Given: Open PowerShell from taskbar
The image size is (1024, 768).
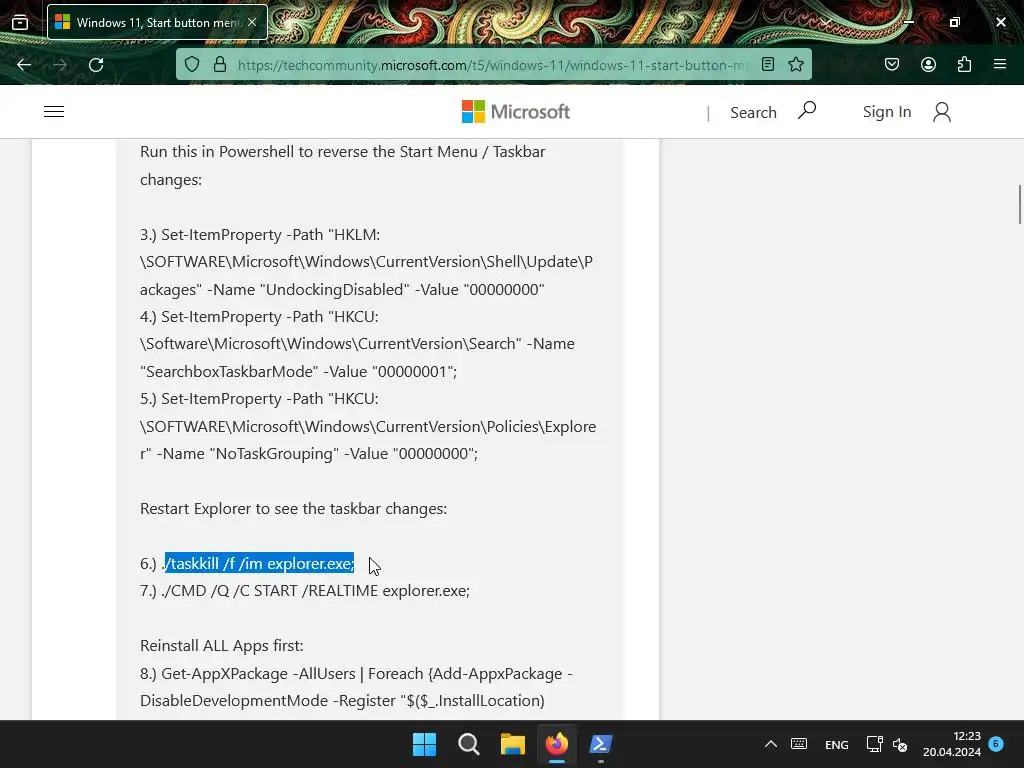Looking at the screenshot, I should [x=601, y=744].
